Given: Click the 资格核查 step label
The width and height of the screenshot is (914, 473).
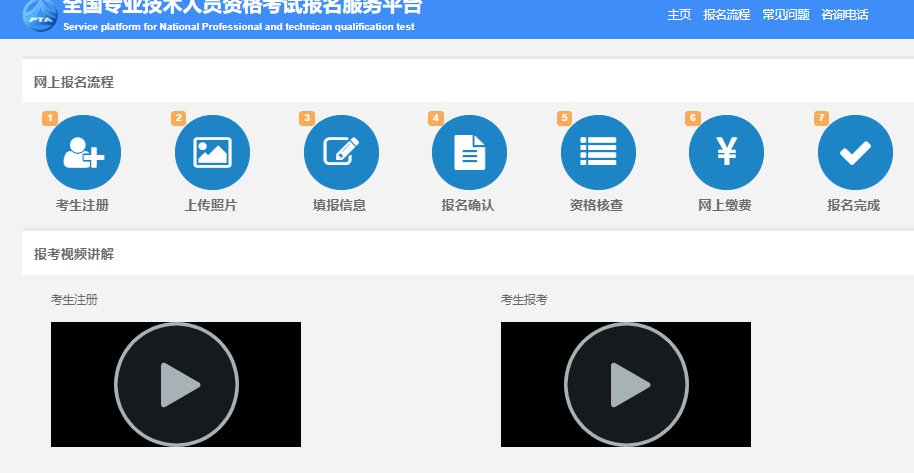Looking at the screenshot, I should click(x=596, y=205).
